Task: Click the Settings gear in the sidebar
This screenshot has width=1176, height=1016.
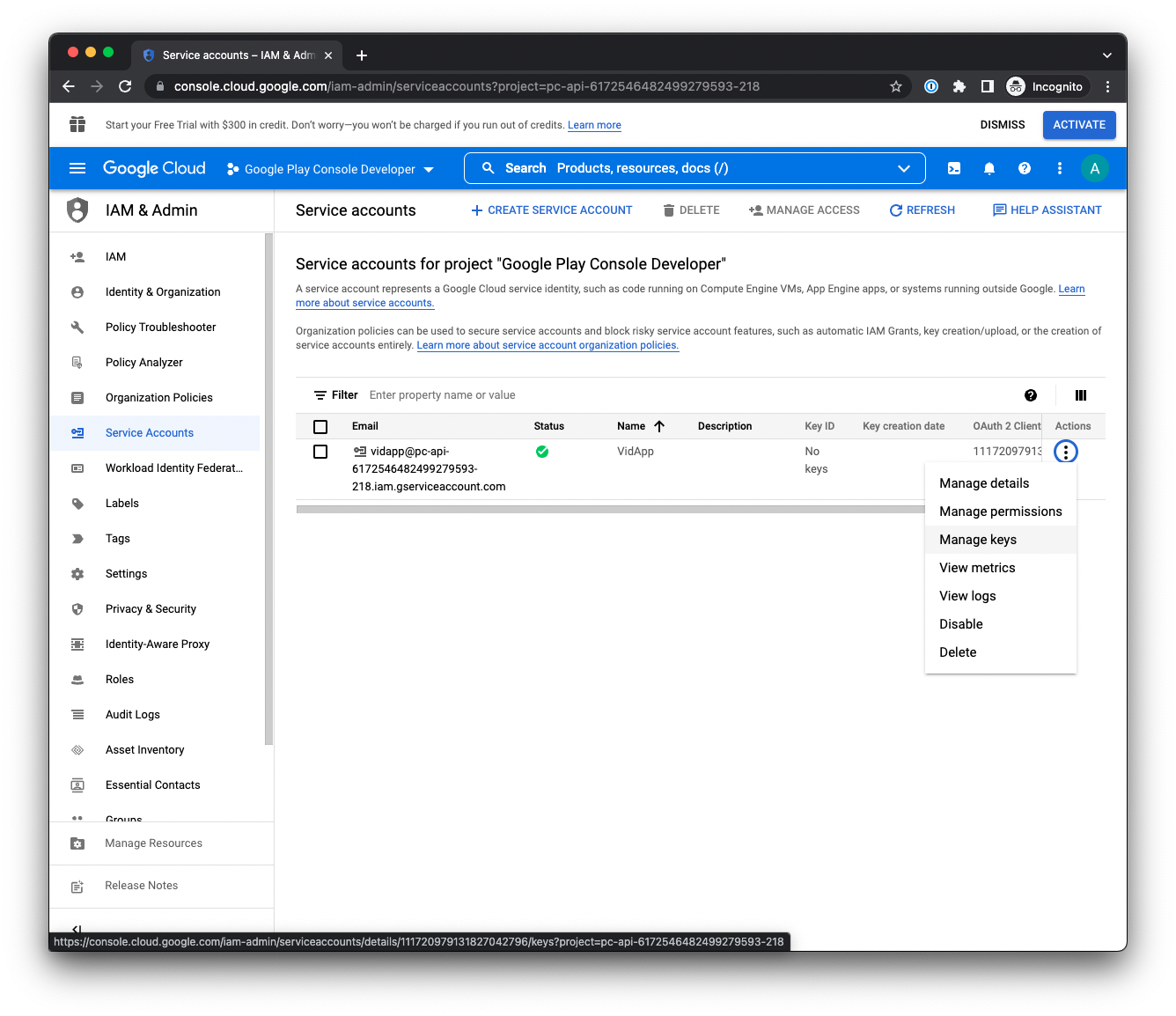Action: (77, 574)
